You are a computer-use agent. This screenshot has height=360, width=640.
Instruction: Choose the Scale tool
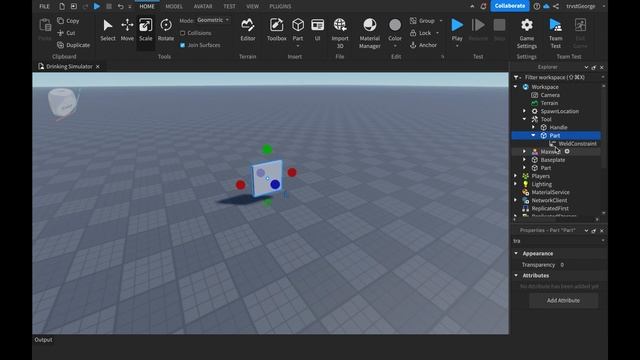[x=145, y=30]
